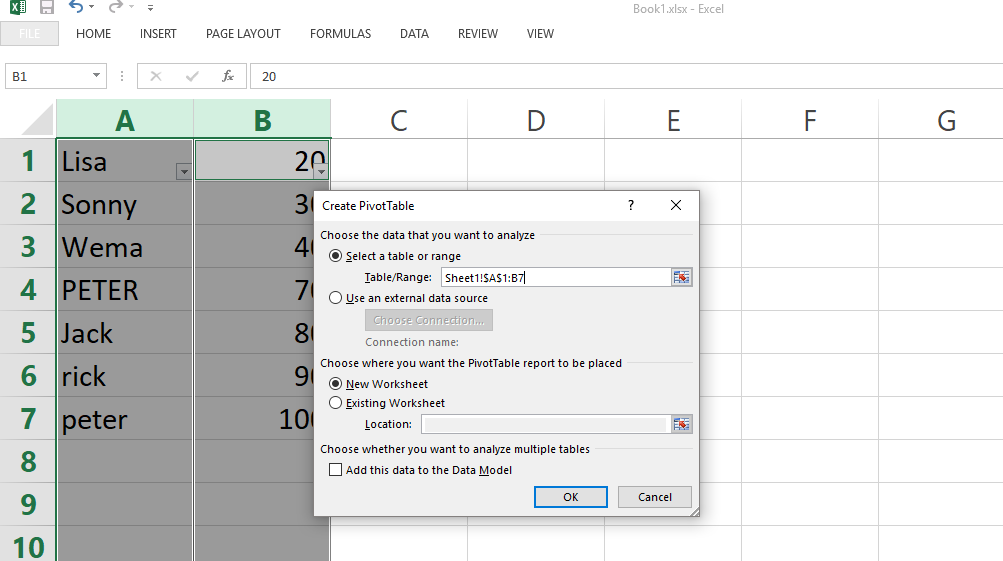1003x561 pixels.
Task: Select the Use an external data source option
Action: click(336, 298)
